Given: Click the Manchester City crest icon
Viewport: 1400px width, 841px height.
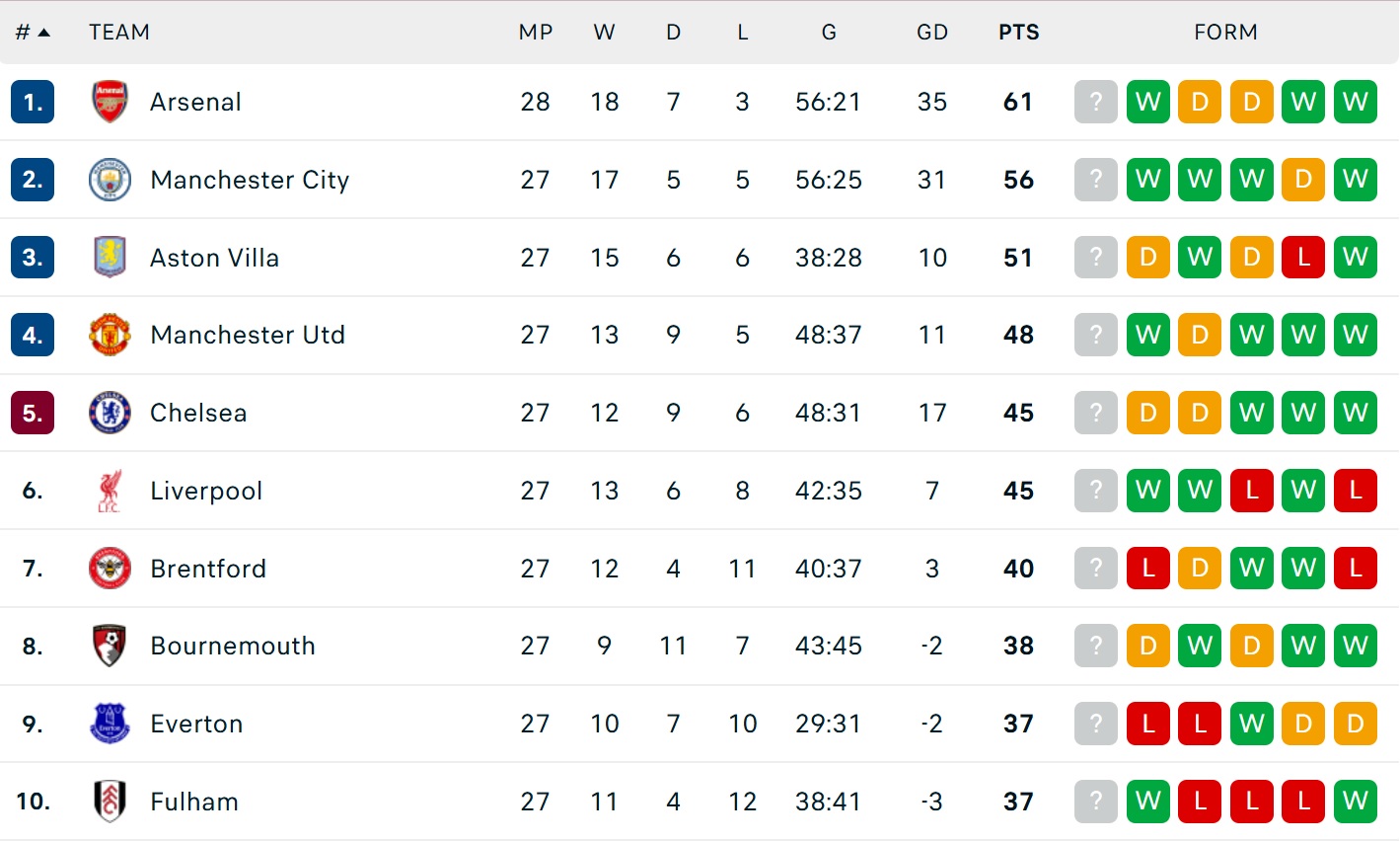Looking at the screenshot, I should [x=110, y=180].
